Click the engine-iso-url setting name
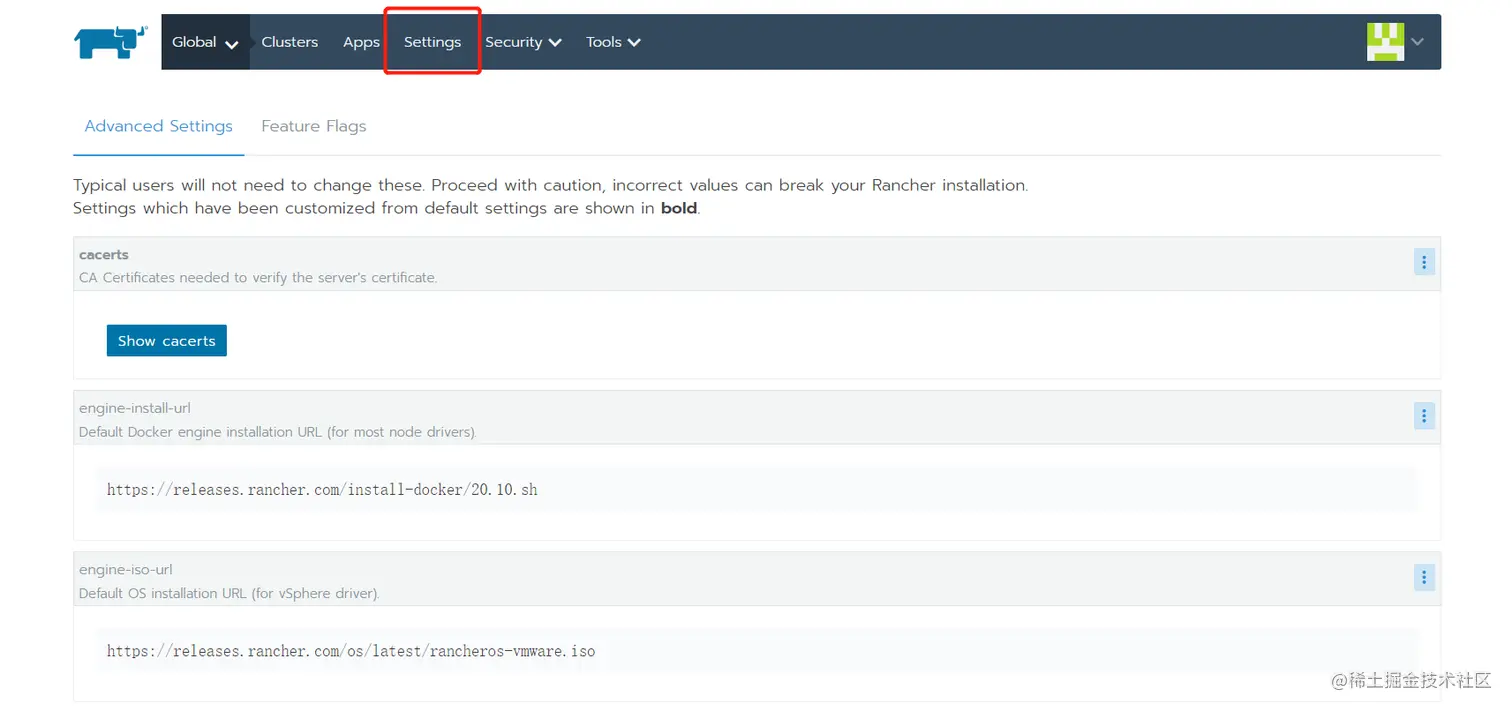Image resolution: width=1512 pixels, height=711 pixels. click(x=126, y=570)
